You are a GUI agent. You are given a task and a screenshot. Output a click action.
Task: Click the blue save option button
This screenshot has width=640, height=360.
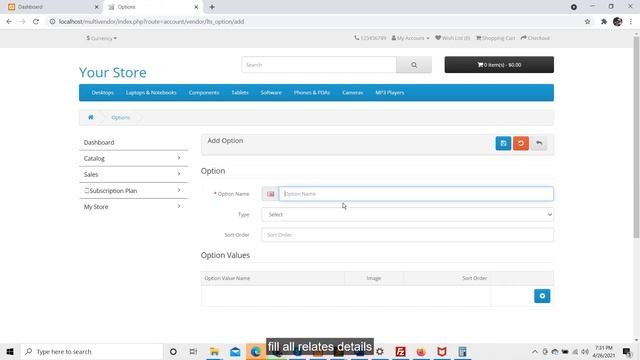click(x=503, y=143)
